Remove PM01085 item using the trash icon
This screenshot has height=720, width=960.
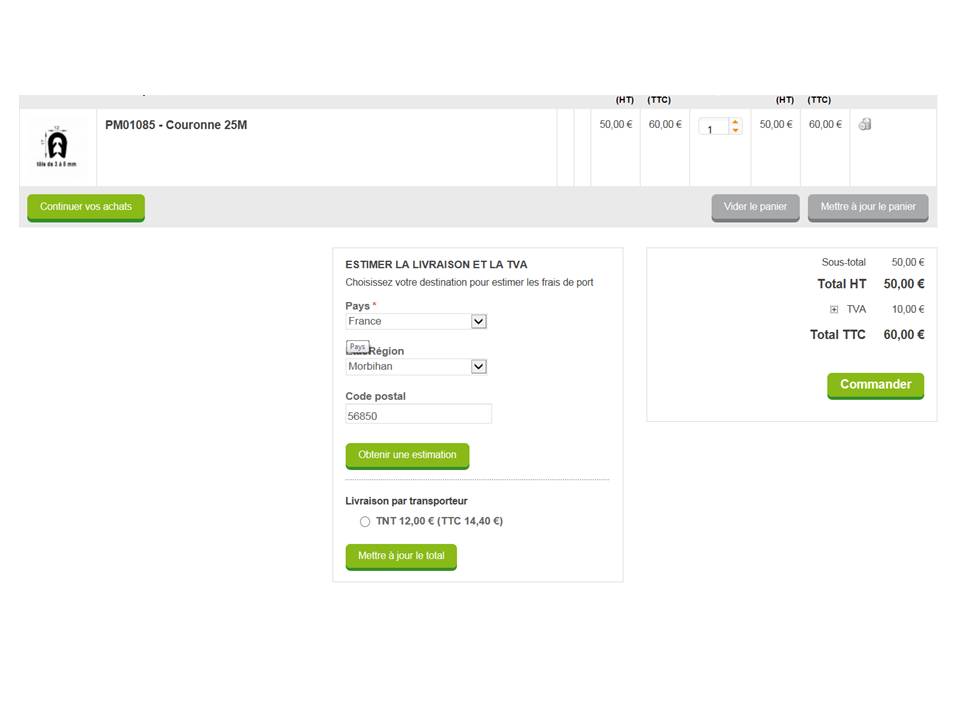pyautogui.click(x=865, y=124)
